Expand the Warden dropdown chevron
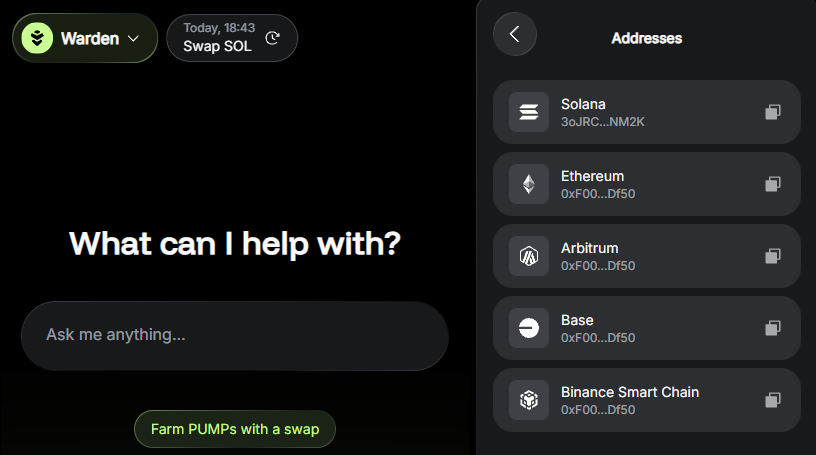816x455 pixels. (x=134, y=39)
